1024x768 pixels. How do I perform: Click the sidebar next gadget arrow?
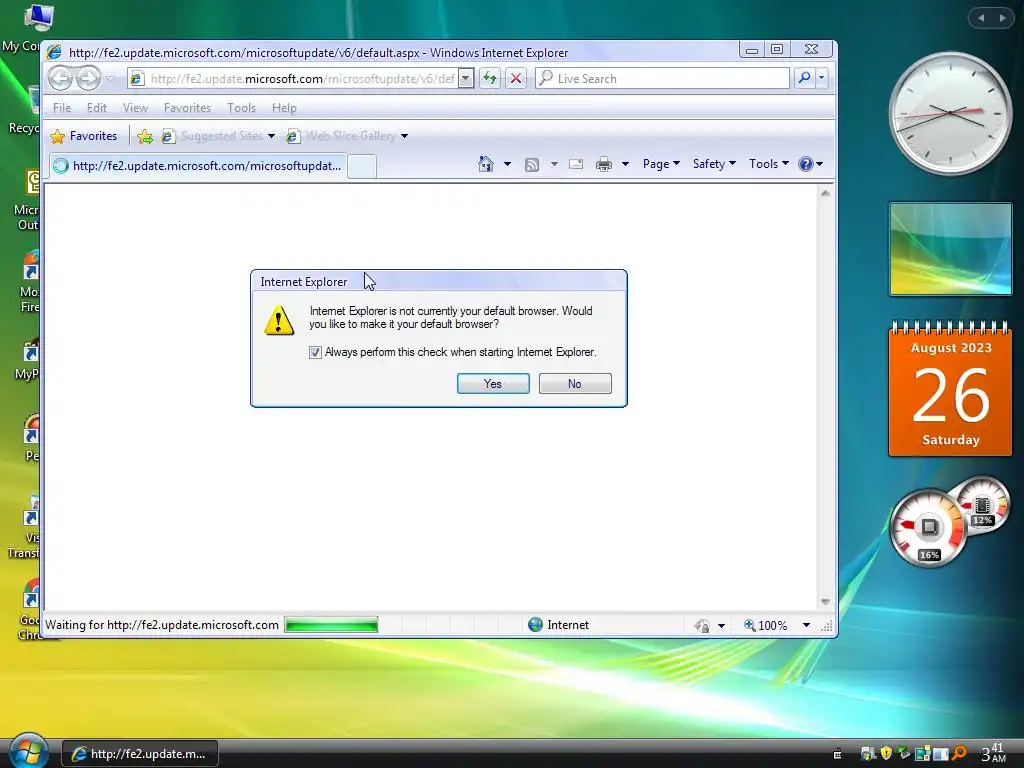click(x=1002, y=18)
